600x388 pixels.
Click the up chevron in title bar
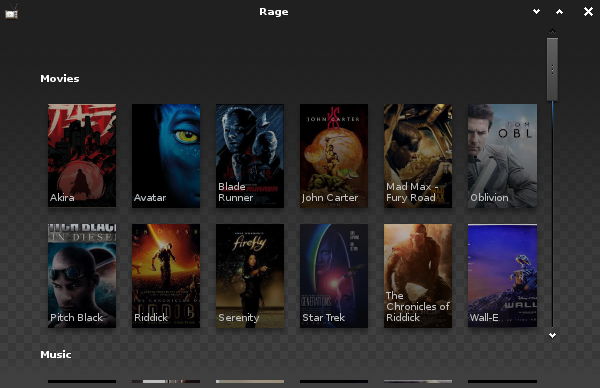559,12
